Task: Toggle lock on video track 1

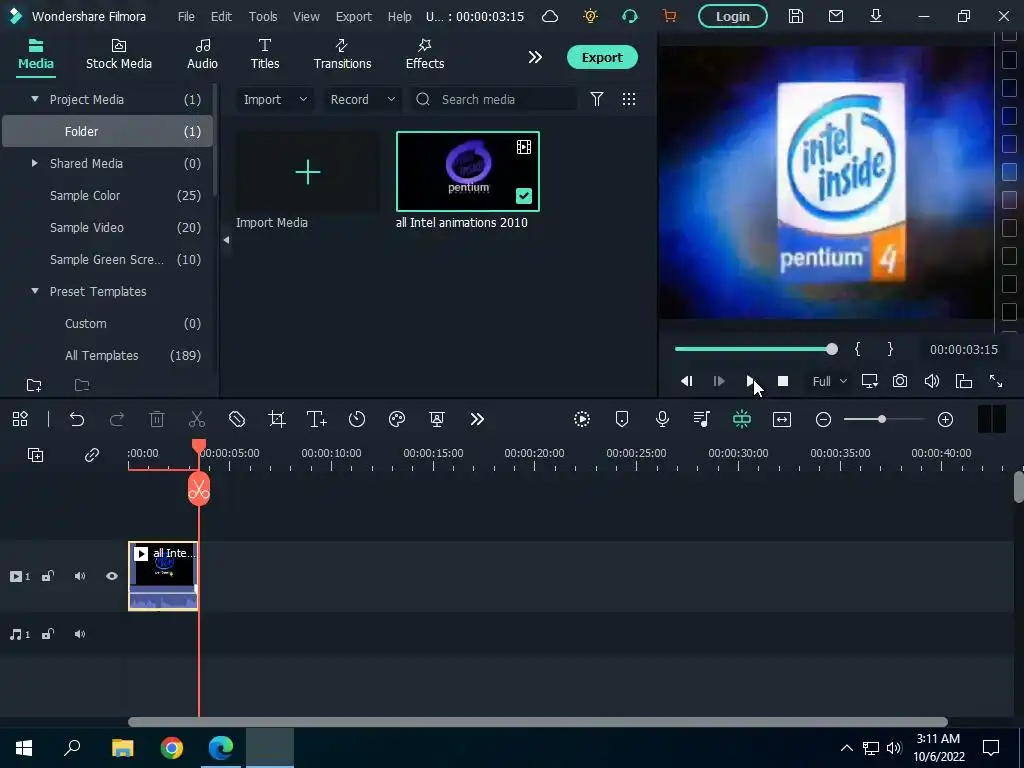Action: click(48, 576)
